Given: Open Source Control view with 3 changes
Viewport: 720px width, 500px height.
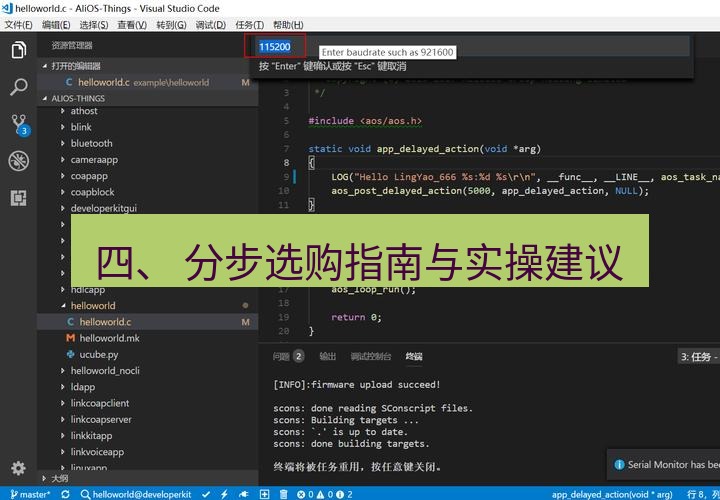Looking at the screenshot, I should [x=19, y=124].
